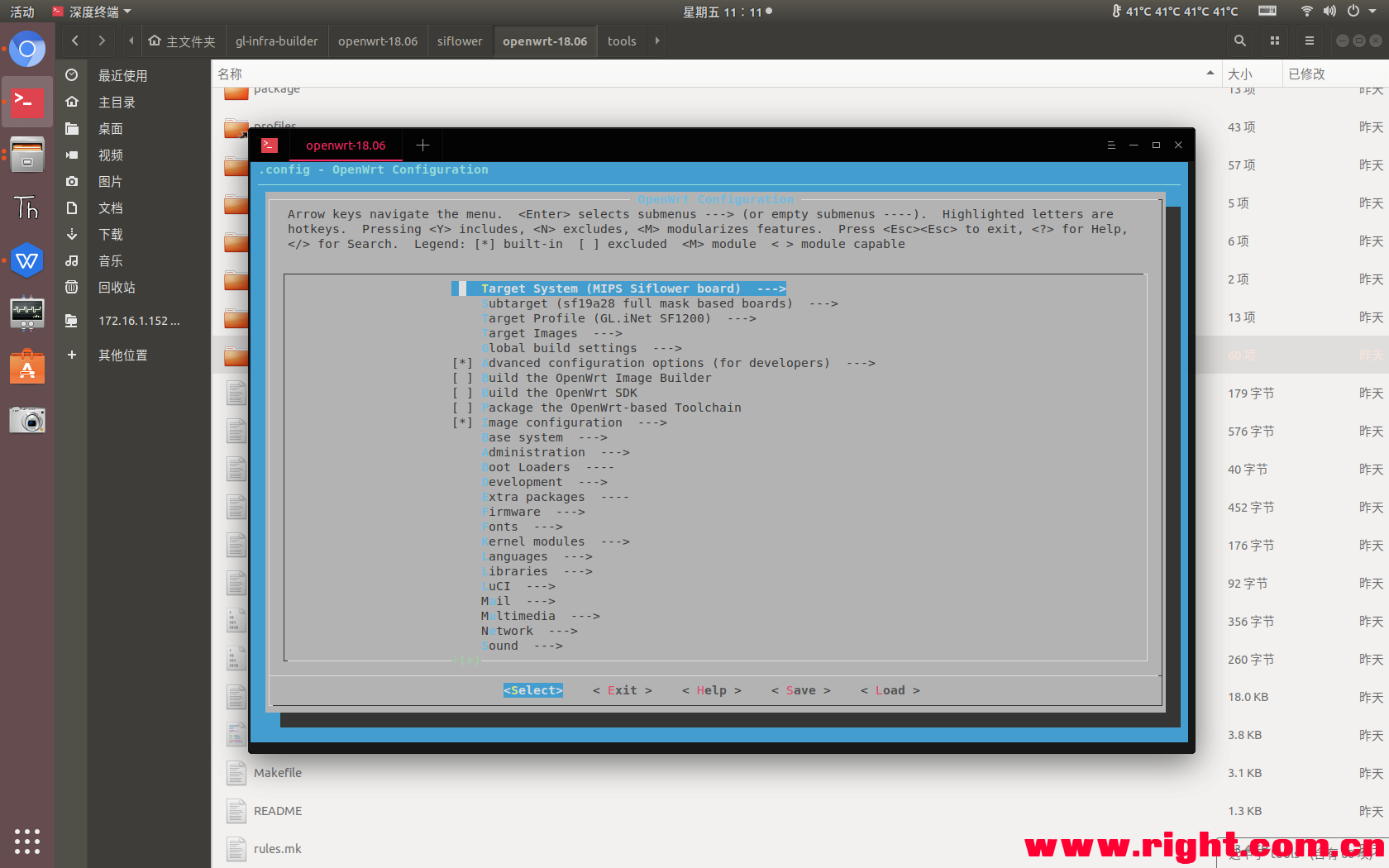Click Help button in menuconfig
This screenshot has width=1389, height=868.
click(712, 690)
